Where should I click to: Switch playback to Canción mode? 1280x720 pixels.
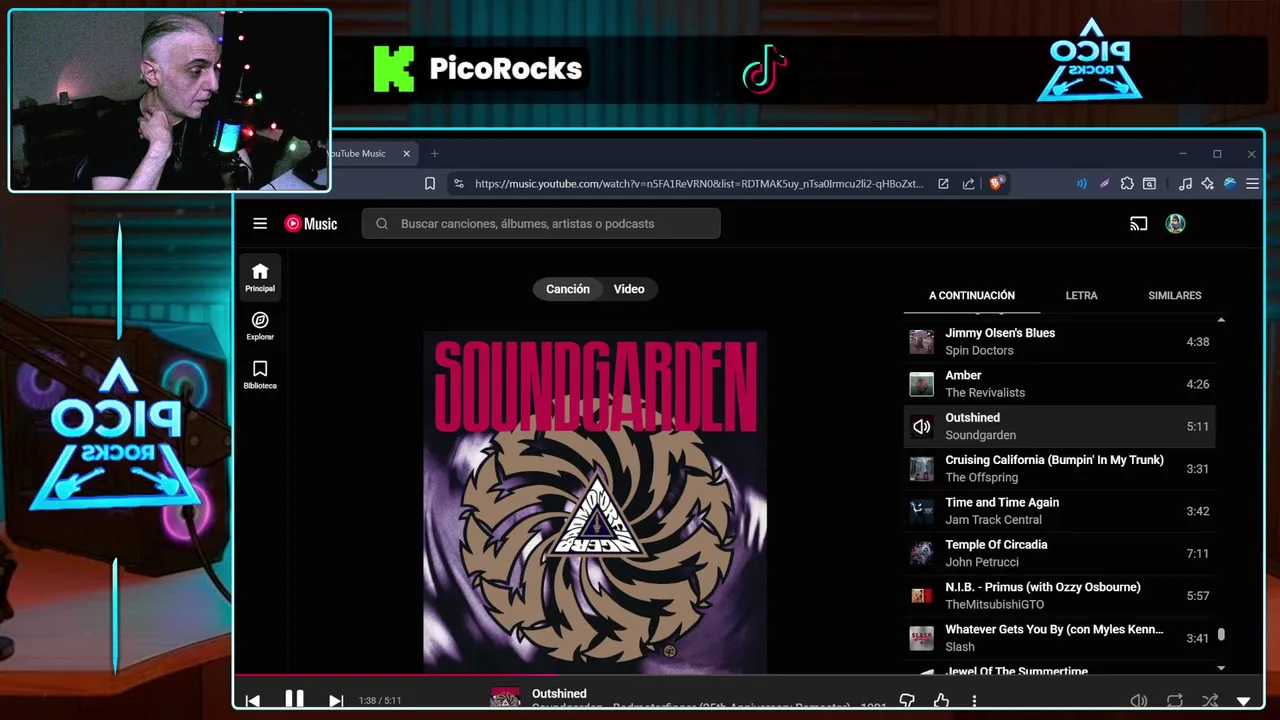(568, 289)
